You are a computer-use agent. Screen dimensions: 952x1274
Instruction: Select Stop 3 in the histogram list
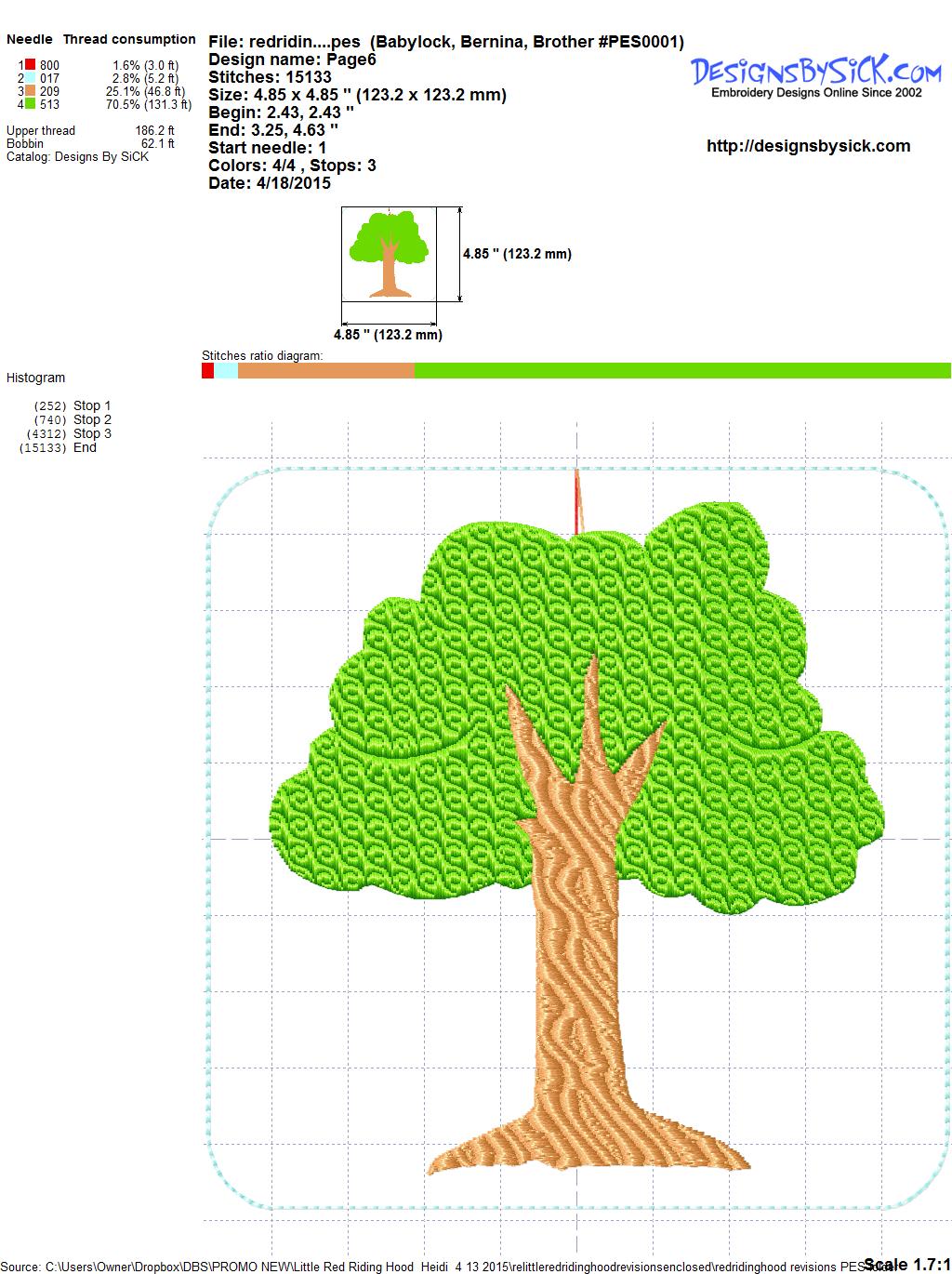[x=92, y=433]
